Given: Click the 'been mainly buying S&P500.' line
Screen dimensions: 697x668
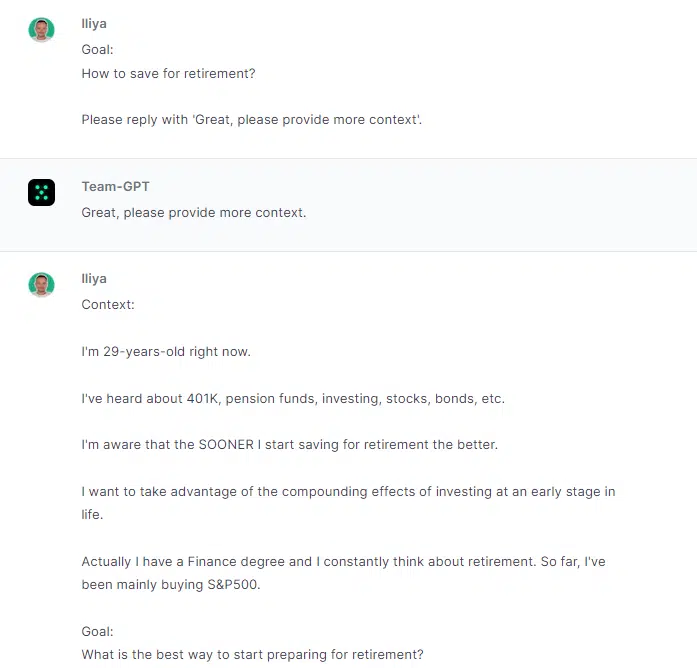Looking at the screenshot, I should 171,584.
